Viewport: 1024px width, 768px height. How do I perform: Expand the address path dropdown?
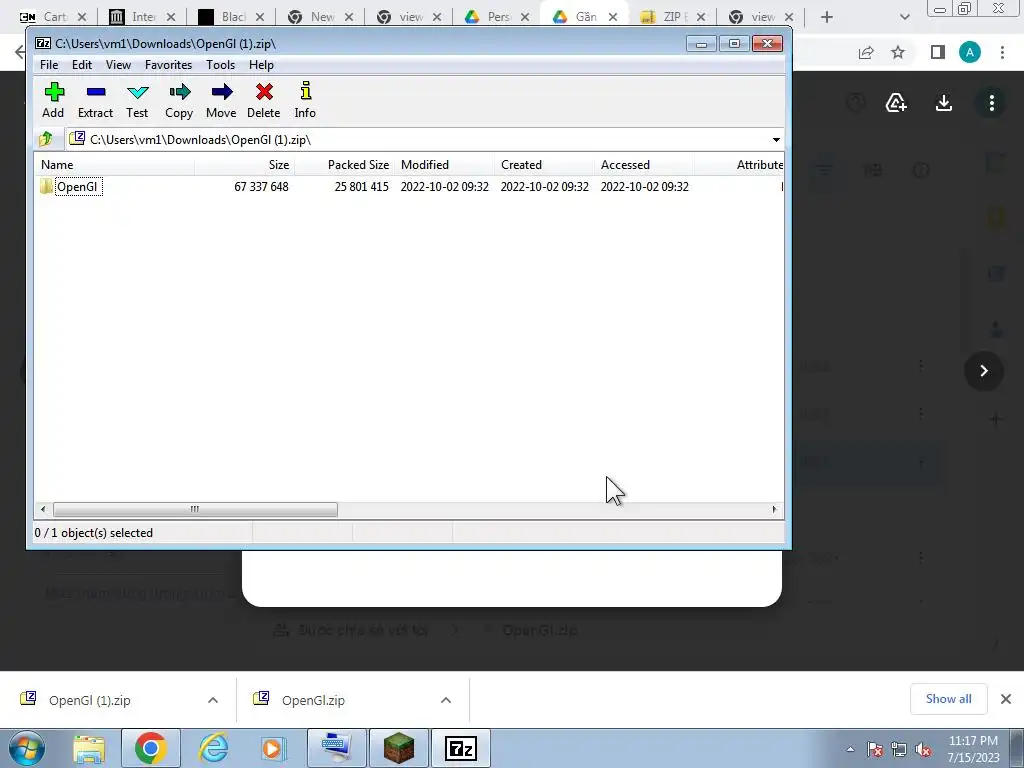coord(776,140)
